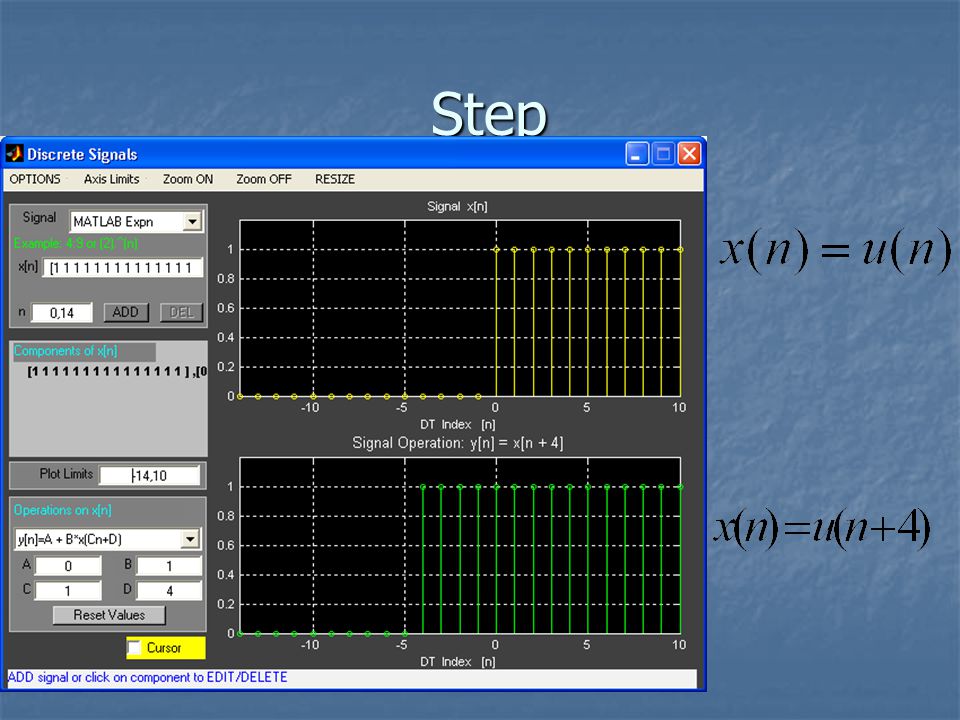
Task: Open the operations dropdown arrow
Action: pos(190,539)
